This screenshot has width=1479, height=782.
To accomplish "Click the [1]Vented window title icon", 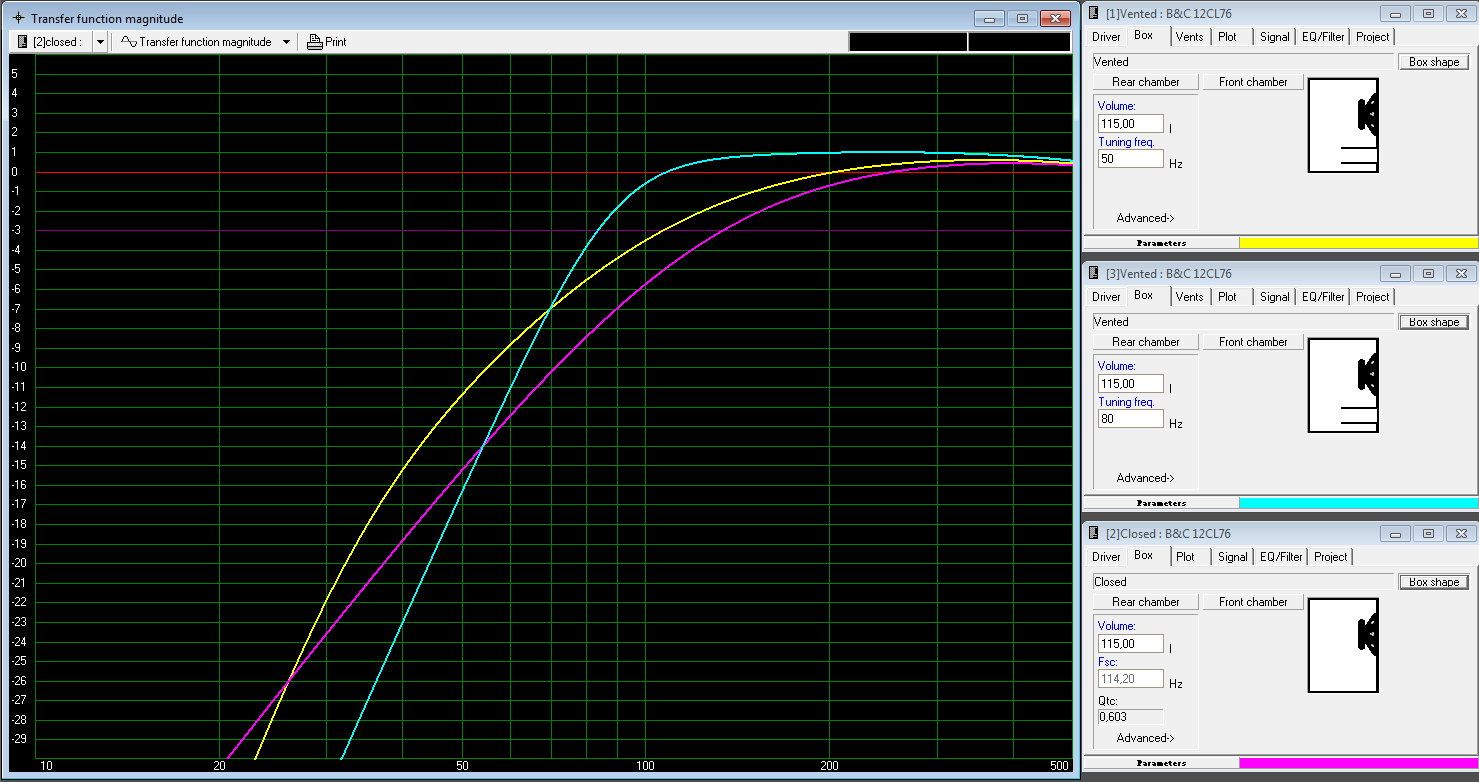I will tap(1094, 13).
